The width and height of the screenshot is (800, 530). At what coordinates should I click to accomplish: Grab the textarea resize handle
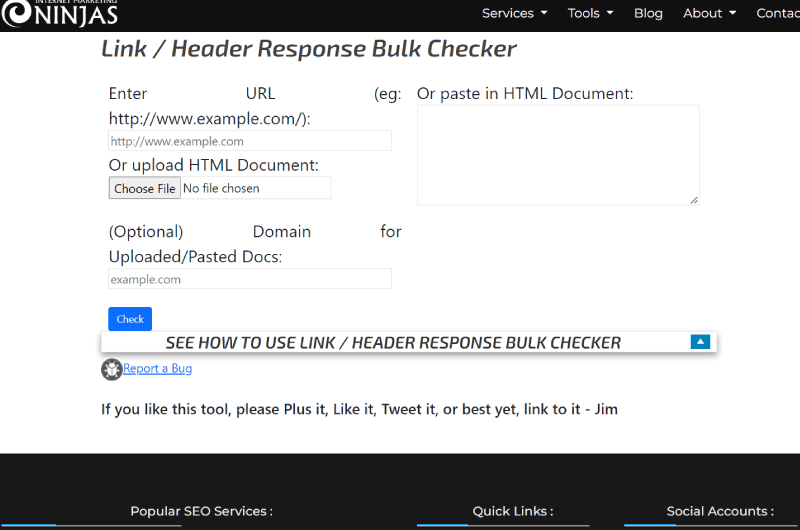coord(694,200)
